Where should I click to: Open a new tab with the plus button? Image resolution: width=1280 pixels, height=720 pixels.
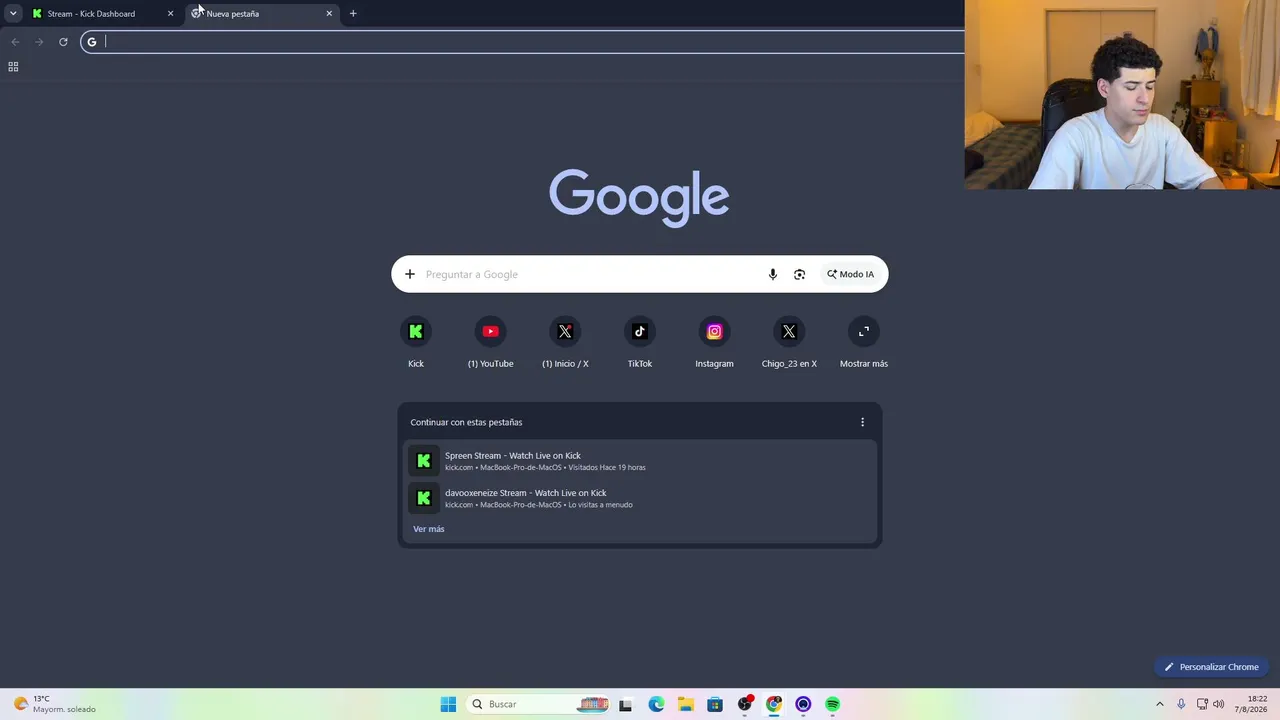pyautogui.click(x=353, y=14)
